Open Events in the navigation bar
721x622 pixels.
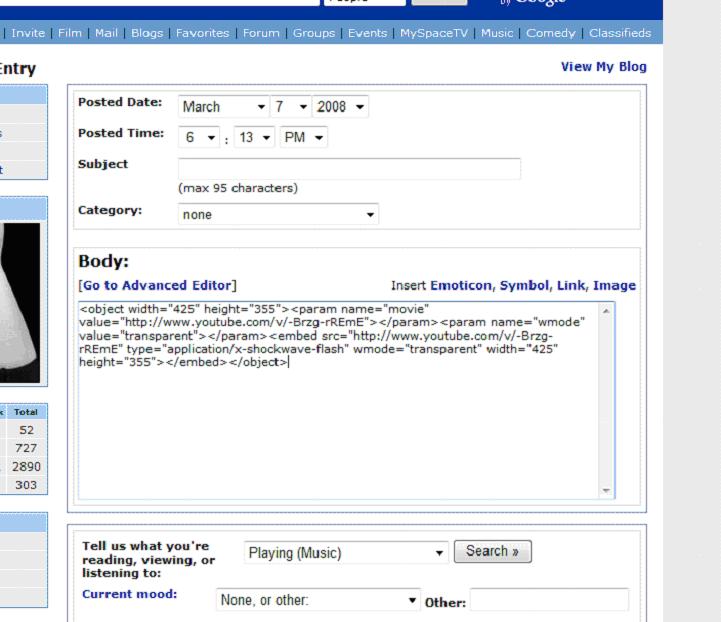pyautogui.click(x=367, y=33)
